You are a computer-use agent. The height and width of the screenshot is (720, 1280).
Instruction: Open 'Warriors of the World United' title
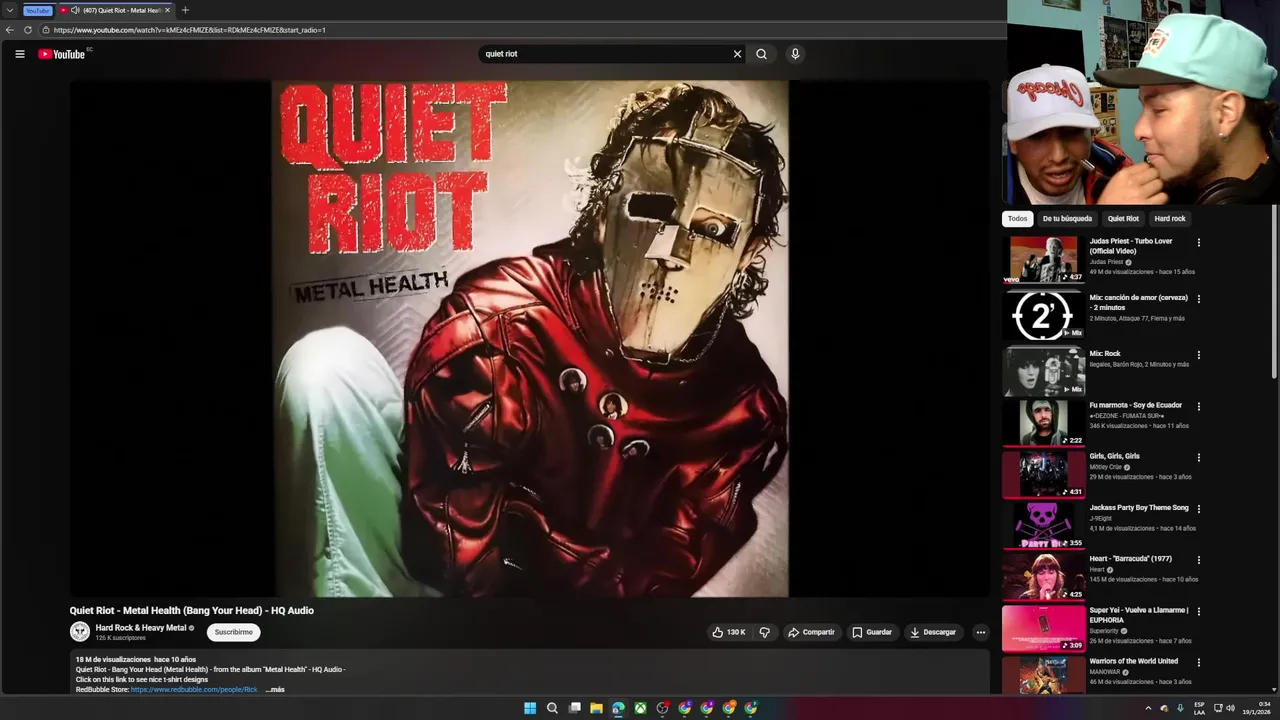click(x=1134, y=661)
